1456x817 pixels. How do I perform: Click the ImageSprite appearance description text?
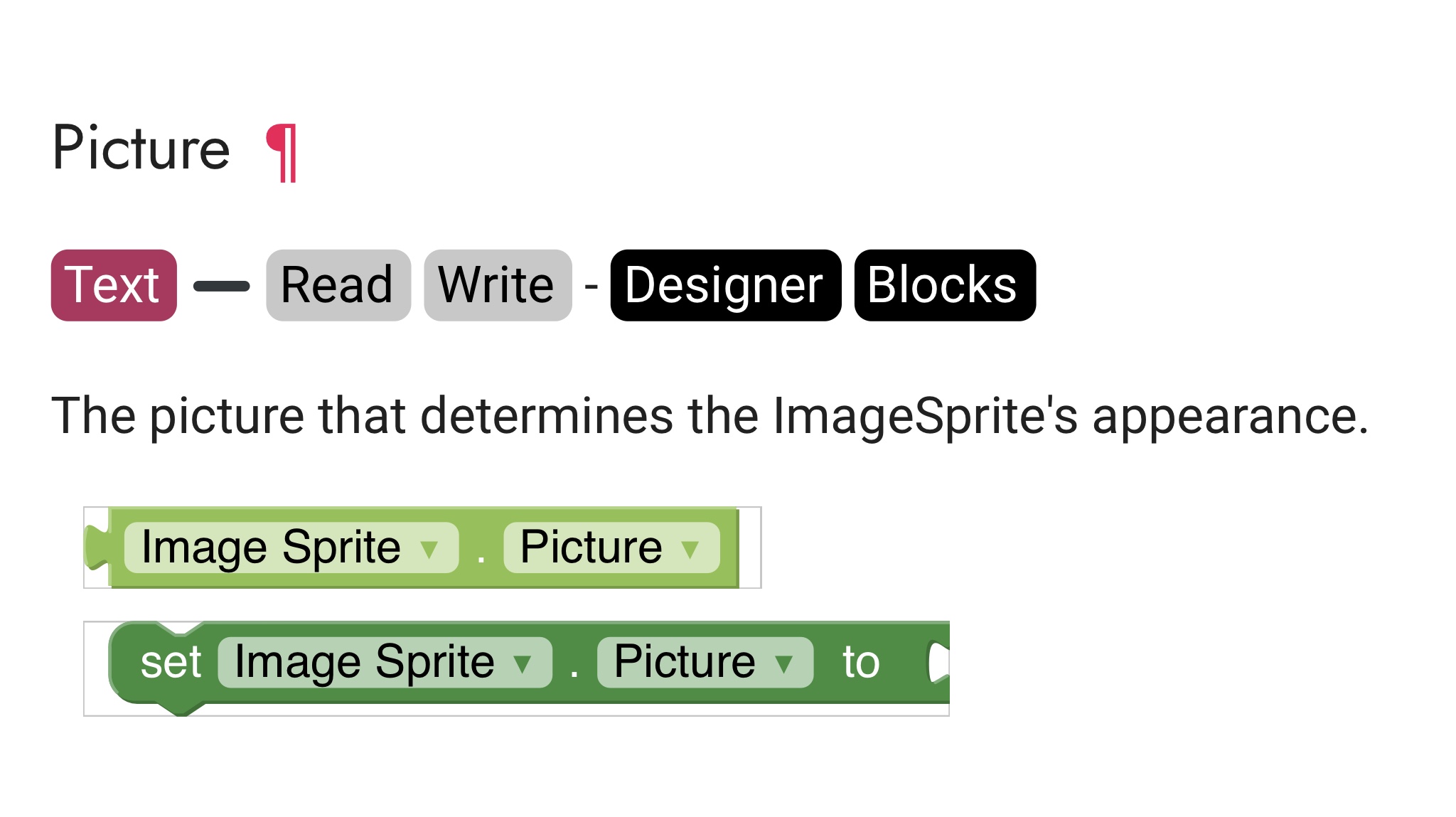710,416
